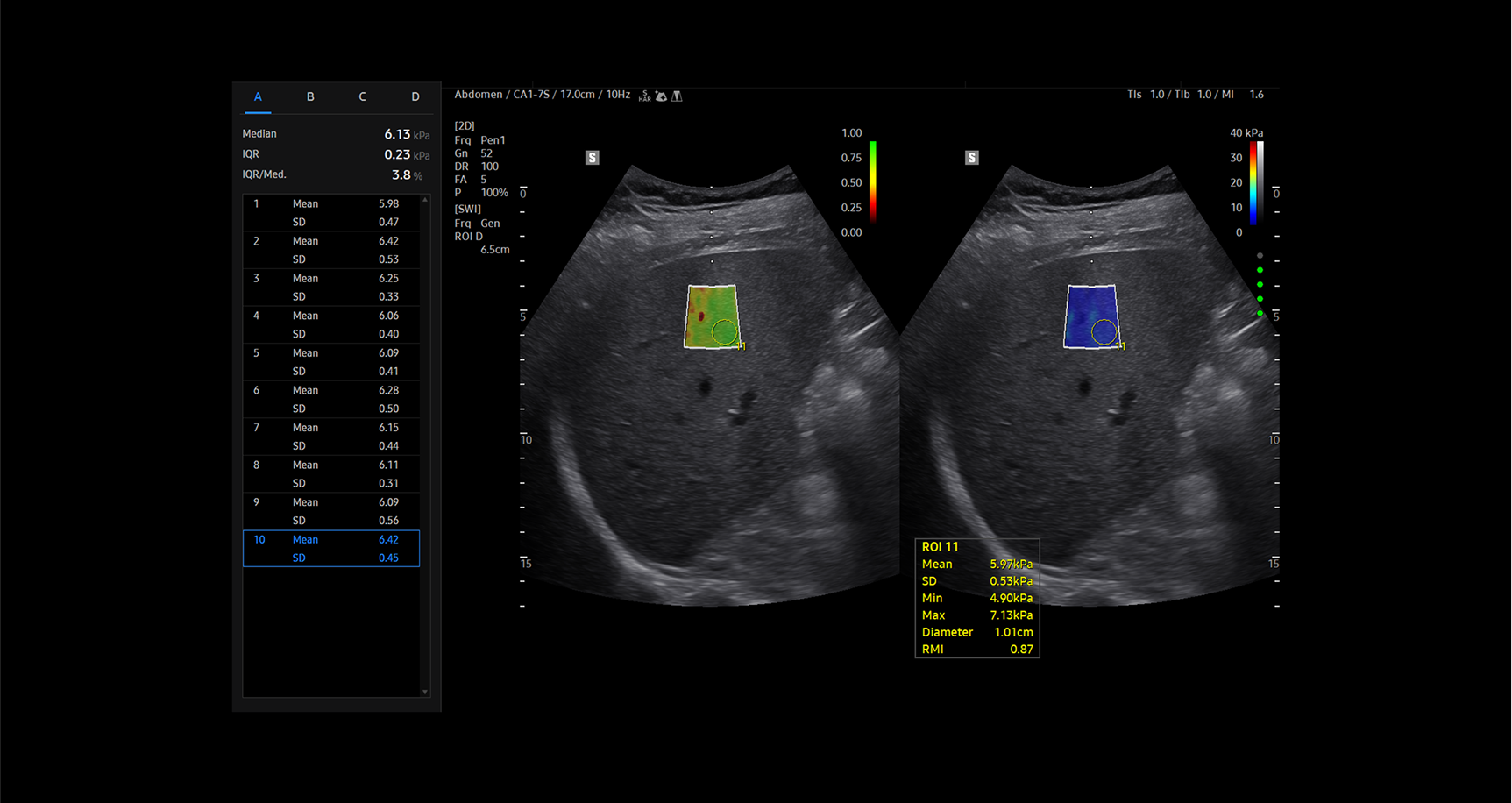Screen dimensions: 1512x803
Task: Select the yellow ROI circle in elasticity map
Action: [x=1104, y=331]
